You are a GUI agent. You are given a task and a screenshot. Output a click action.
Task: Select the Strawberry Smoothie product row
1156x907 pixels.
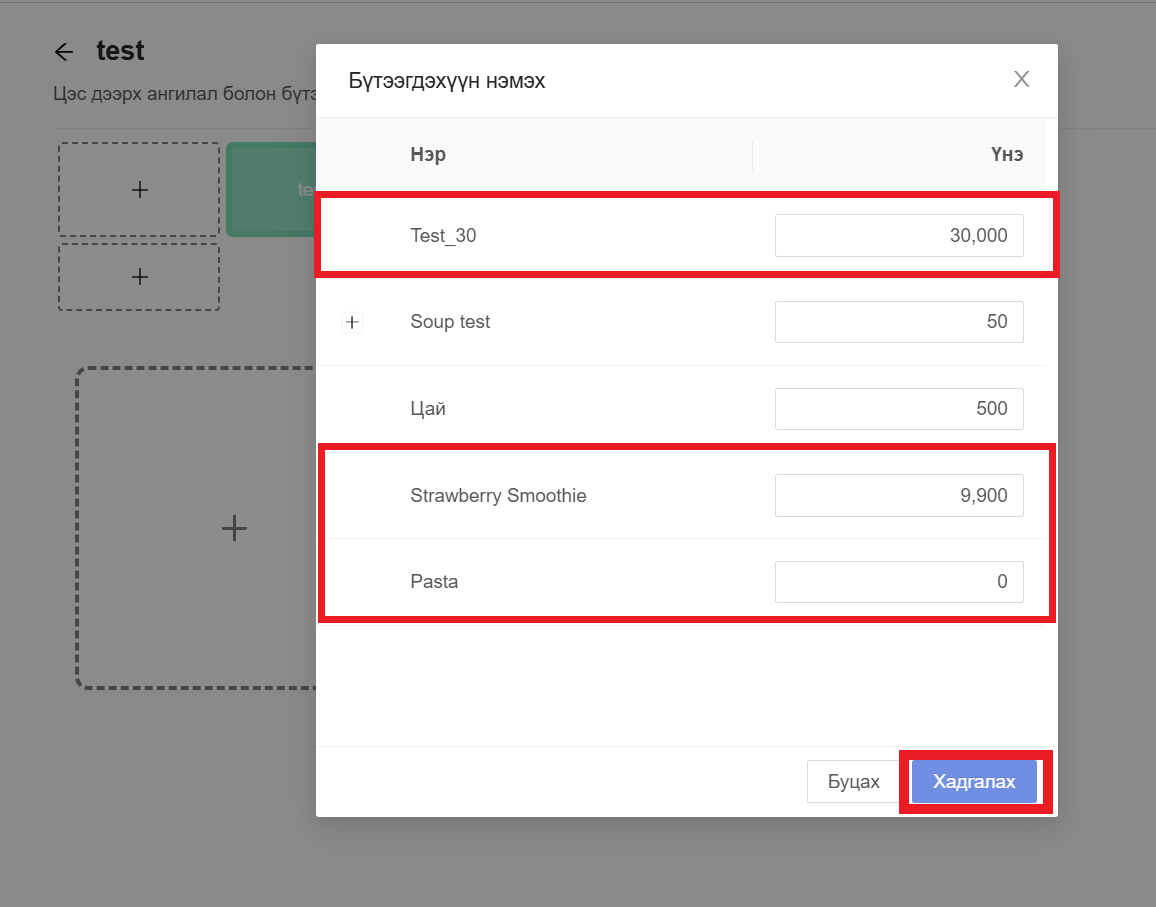click(498, 496)
